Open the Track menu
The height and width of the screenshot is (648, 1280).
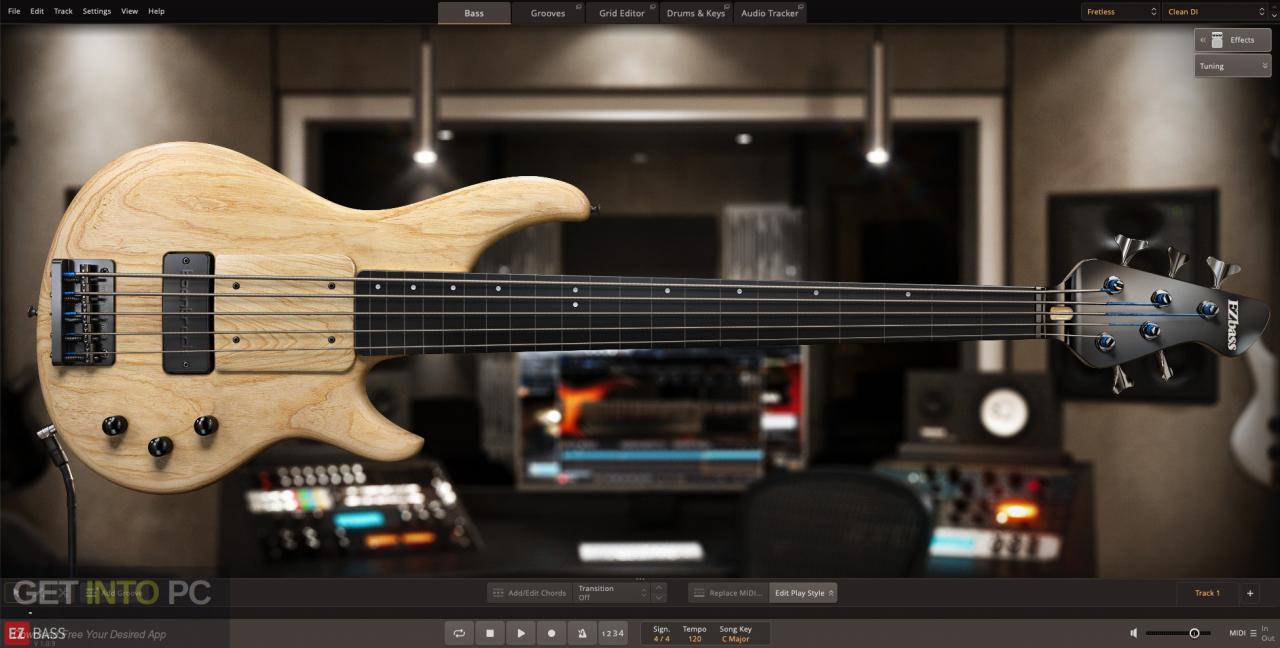[x=63, y=11]
